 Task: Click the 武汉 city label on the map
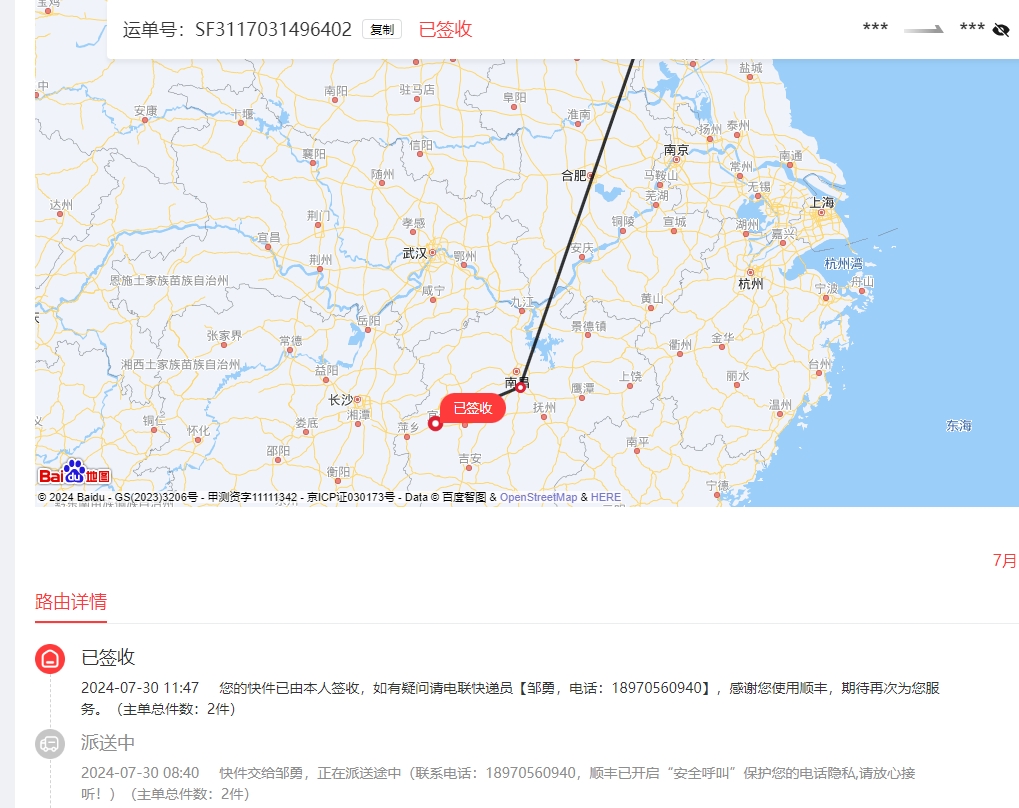[415, 253]
